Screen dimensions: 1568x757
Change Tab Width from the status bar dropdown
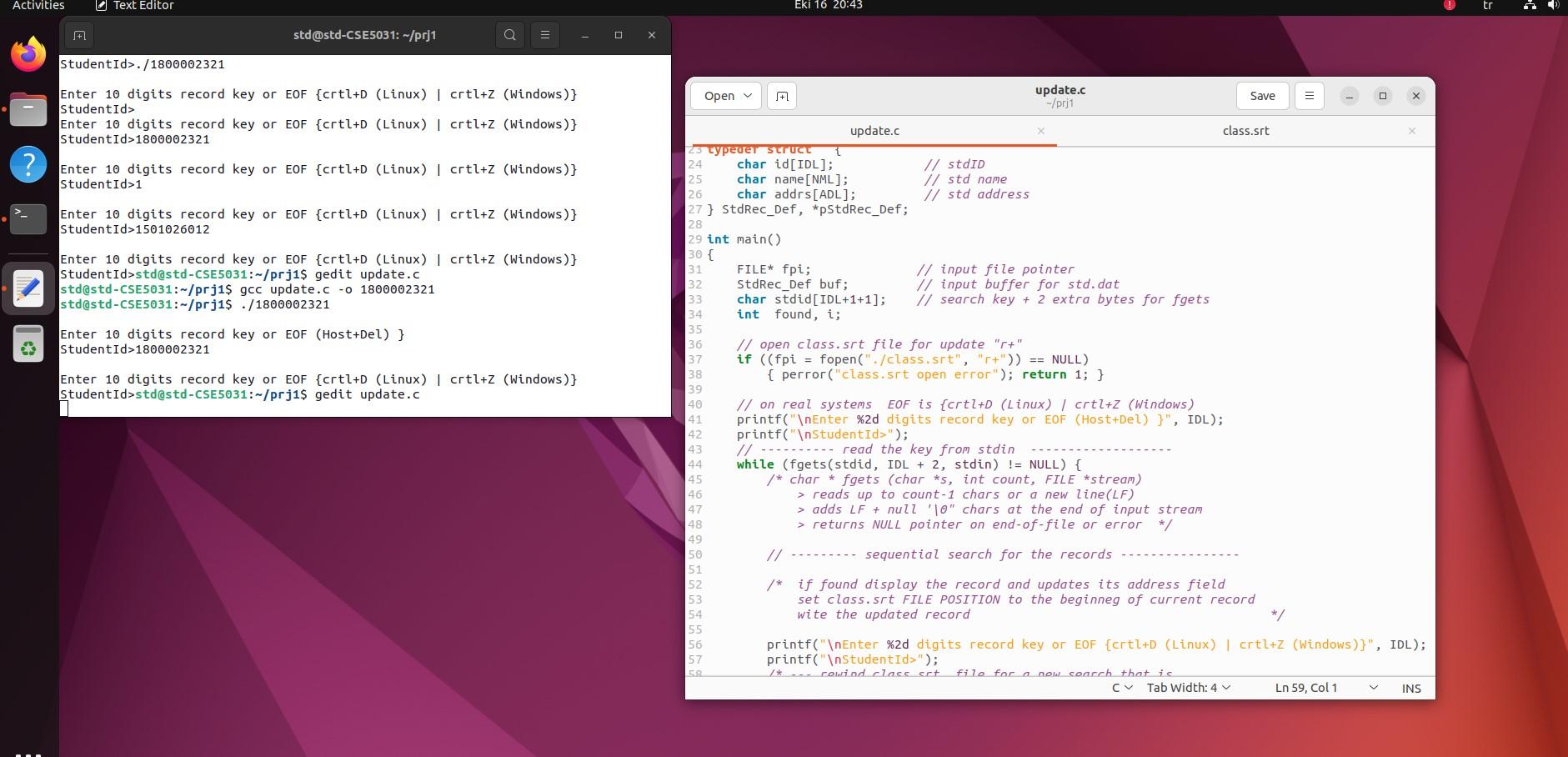(1186, 688)
